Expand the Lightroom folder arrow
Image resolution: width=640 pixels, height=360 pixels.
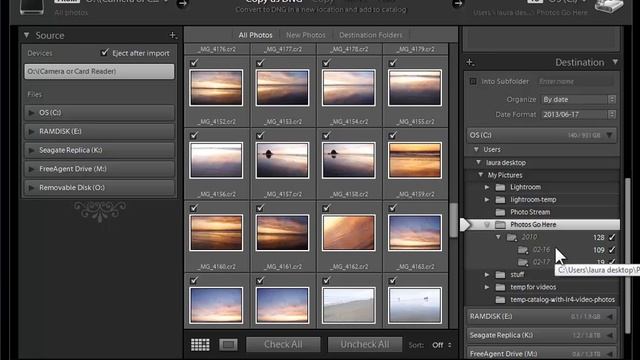pyautogui.click(x=487, y=187)
